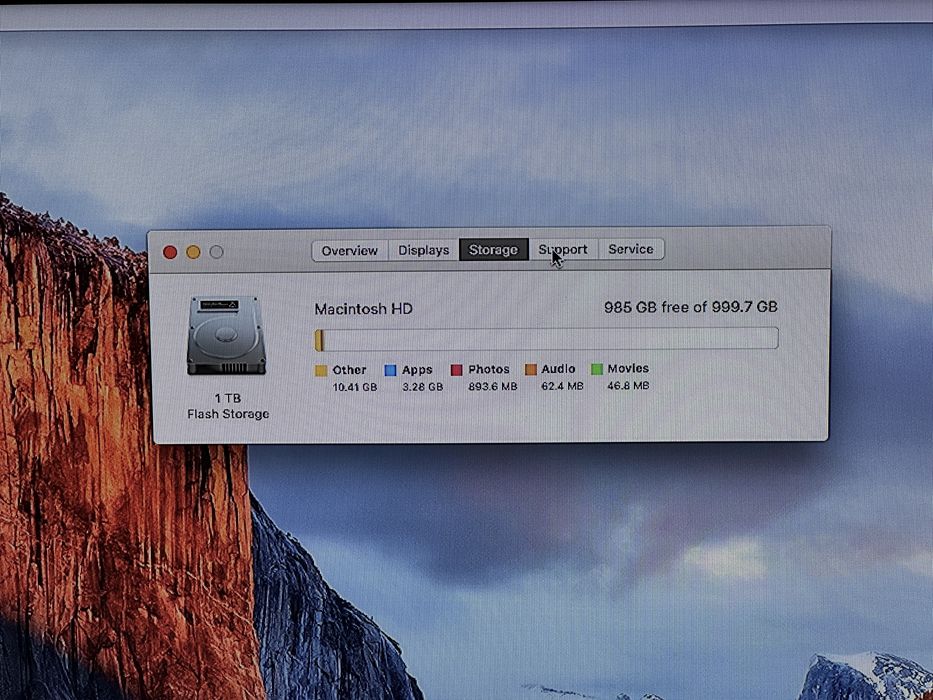Click the Other category label

tap(349, 370)
